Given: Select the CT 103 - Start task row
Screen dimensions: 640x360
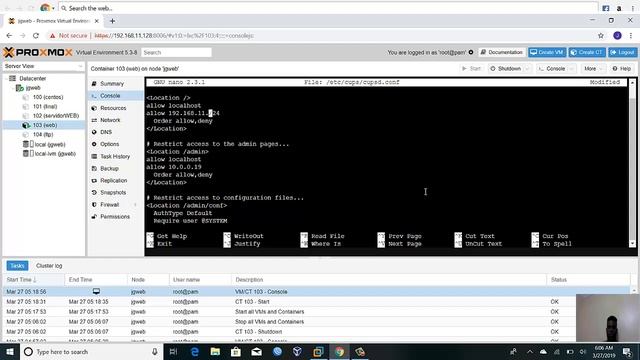Looking at the screenshot, I should [316, 302].
